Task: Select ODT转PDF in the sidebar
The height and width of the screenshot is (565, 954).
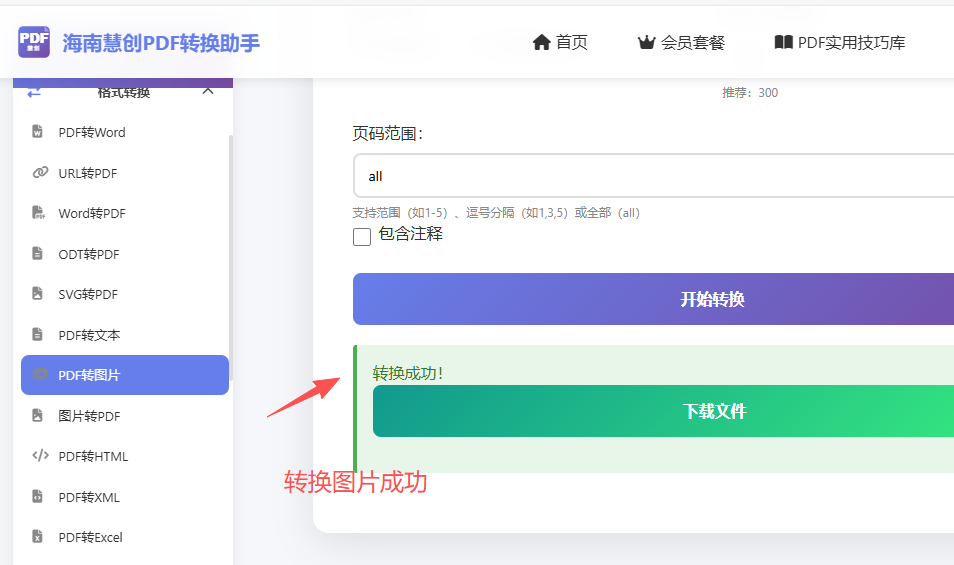Action: pos(125,254)
